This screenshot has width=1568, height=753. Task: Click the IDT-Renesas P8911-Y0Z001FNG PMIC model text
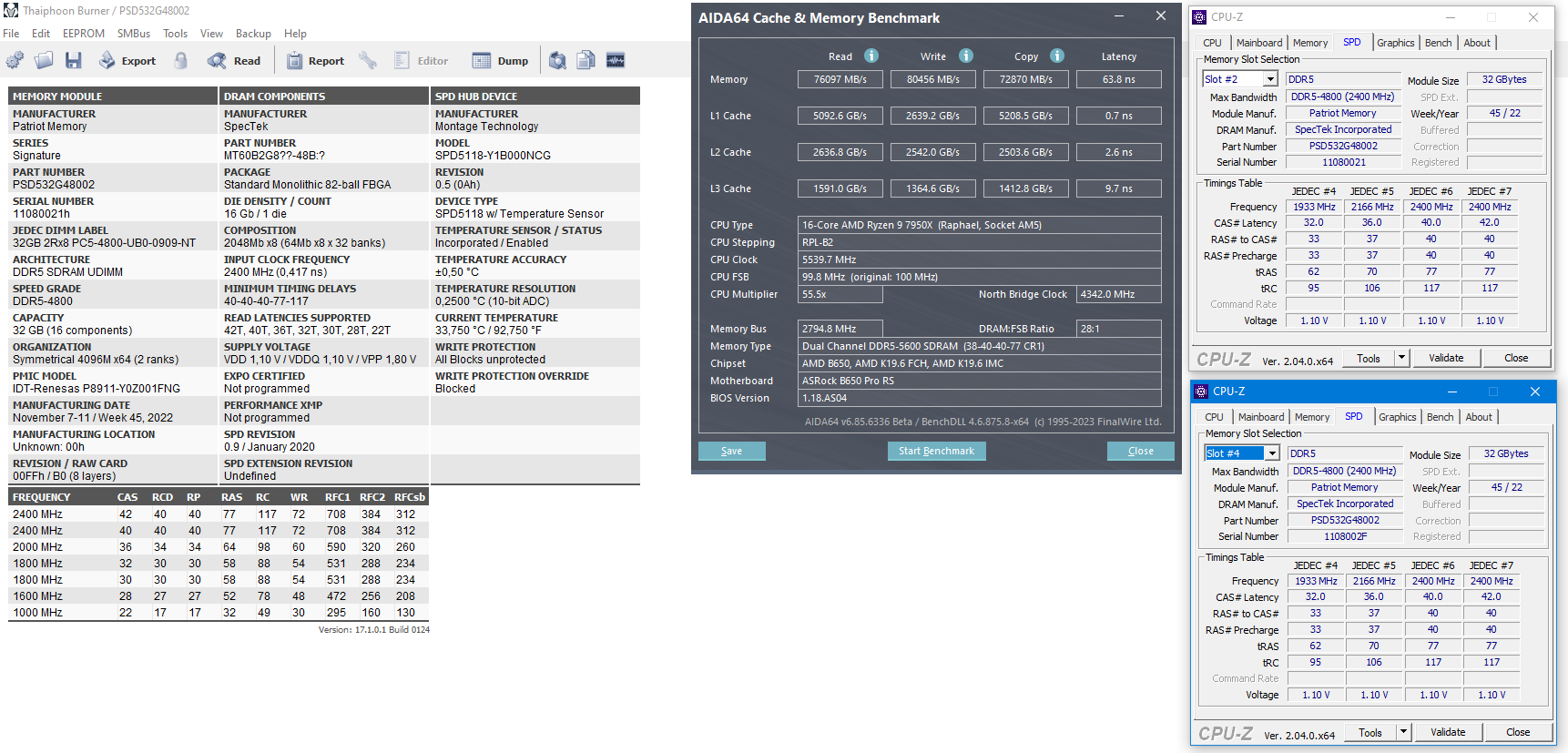point(97,389)
